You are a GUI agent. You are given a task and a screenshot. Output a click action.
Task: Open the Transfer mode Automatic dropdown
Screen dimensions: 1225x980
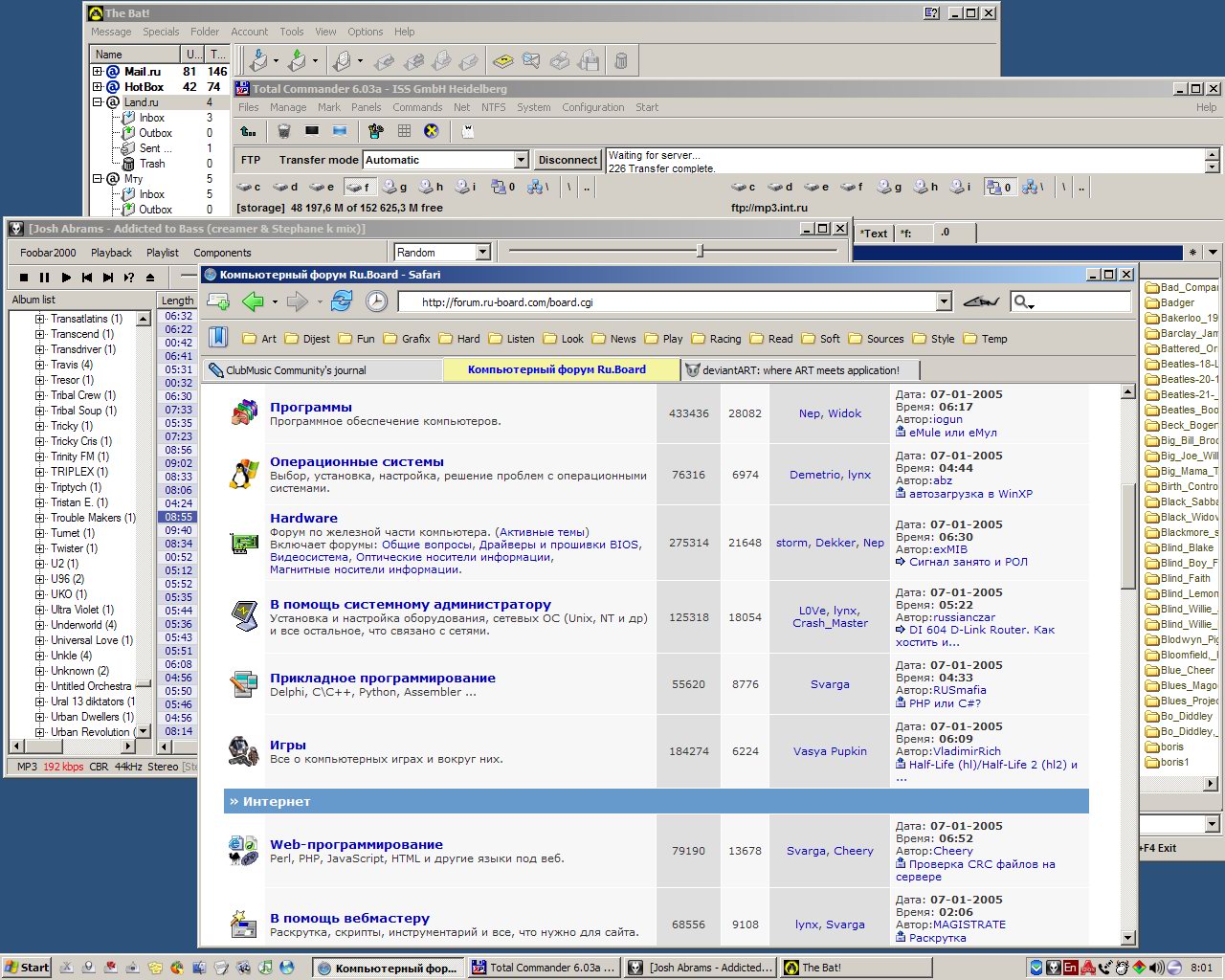(x=521, y=160)
